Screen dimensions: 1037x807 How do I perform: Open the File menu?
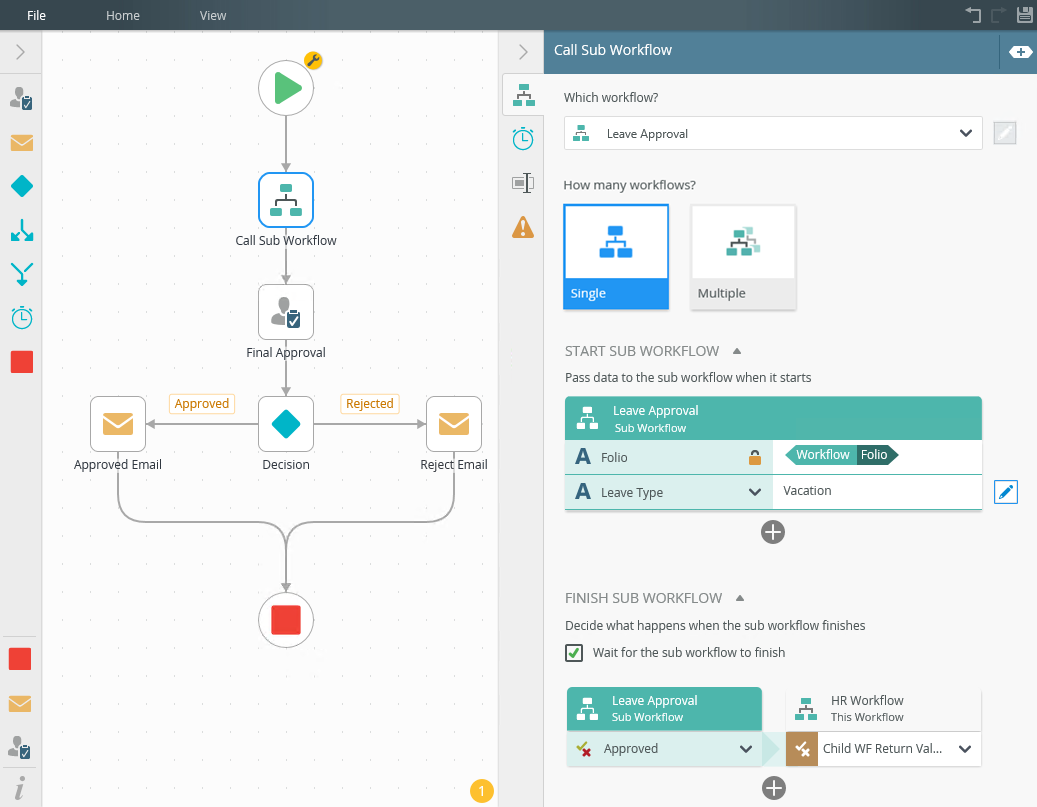36,15
